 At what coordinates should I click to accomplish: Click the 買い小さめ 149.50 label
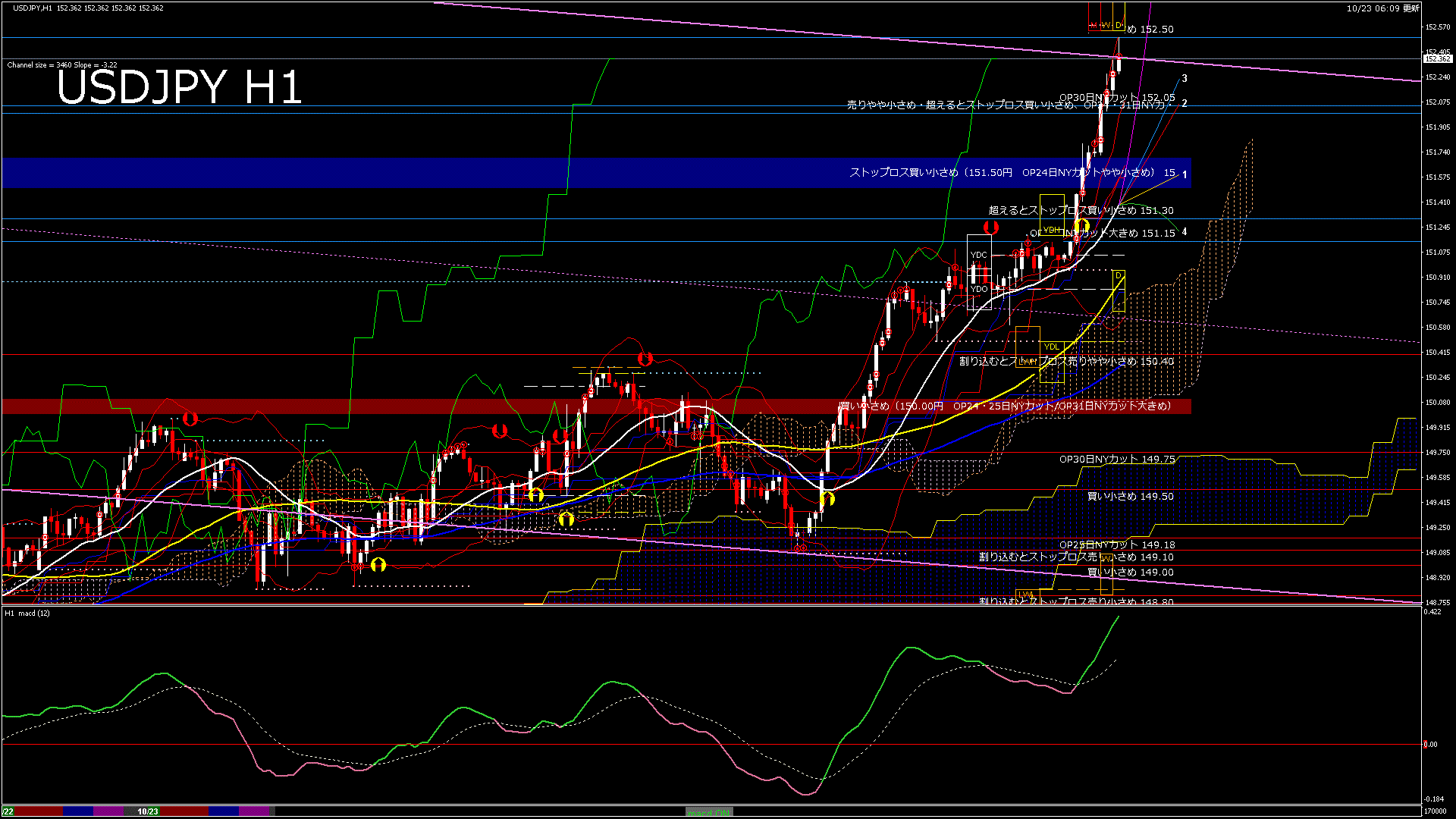click(x=1130, y=496)
